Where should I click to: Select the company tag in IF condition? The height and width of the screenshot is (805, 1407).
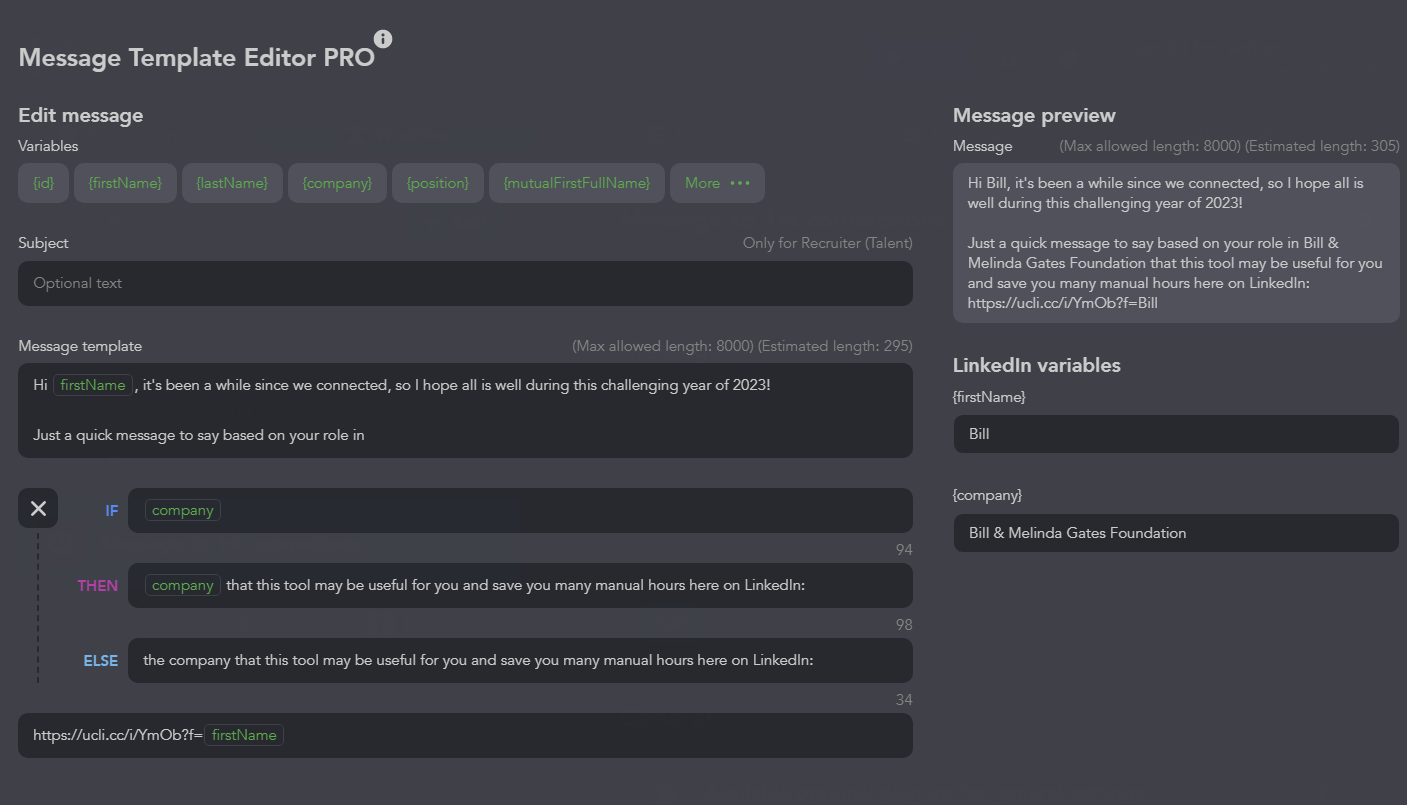183,510
